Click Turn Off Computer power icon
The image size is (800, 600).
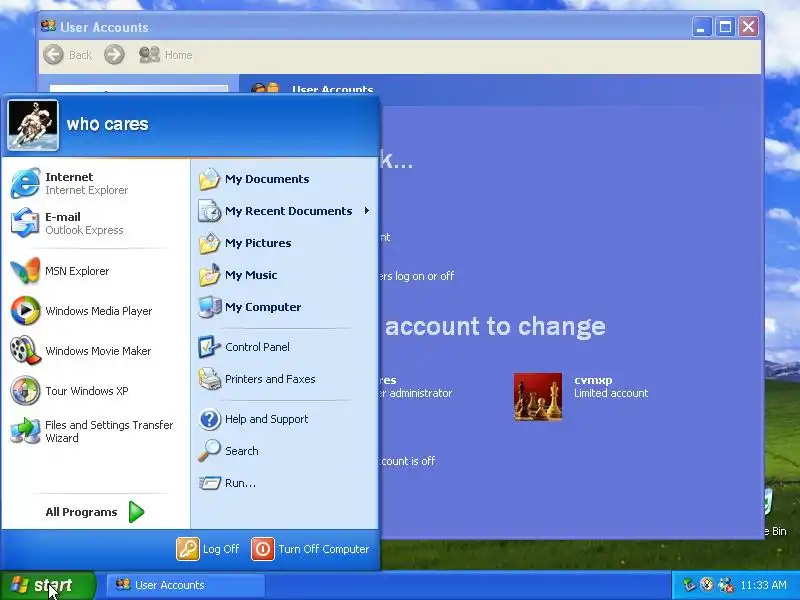pos(263,549)
